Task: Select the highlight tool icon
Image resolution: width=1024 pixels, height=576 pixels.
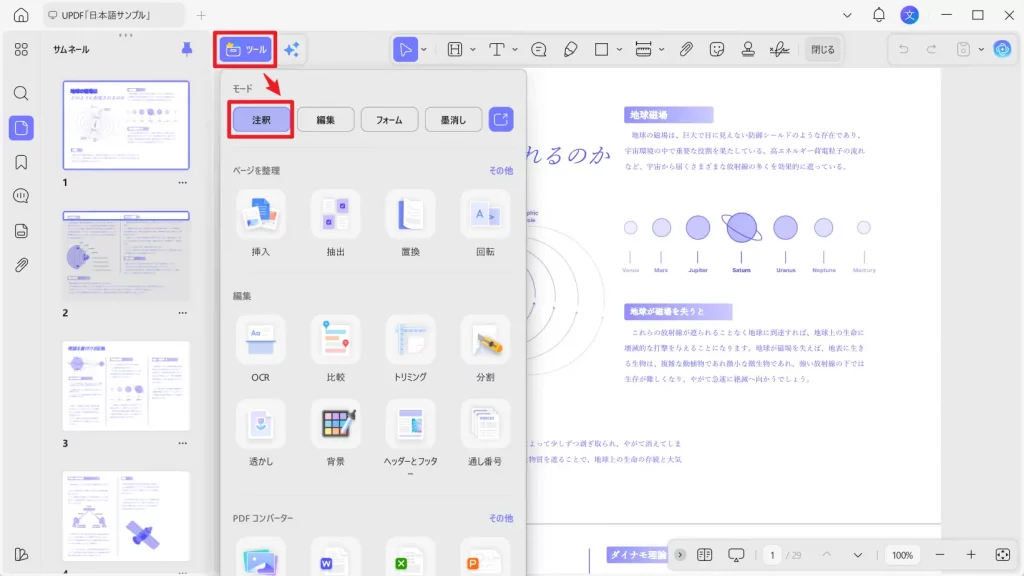Action: click(x=455, y=50)
